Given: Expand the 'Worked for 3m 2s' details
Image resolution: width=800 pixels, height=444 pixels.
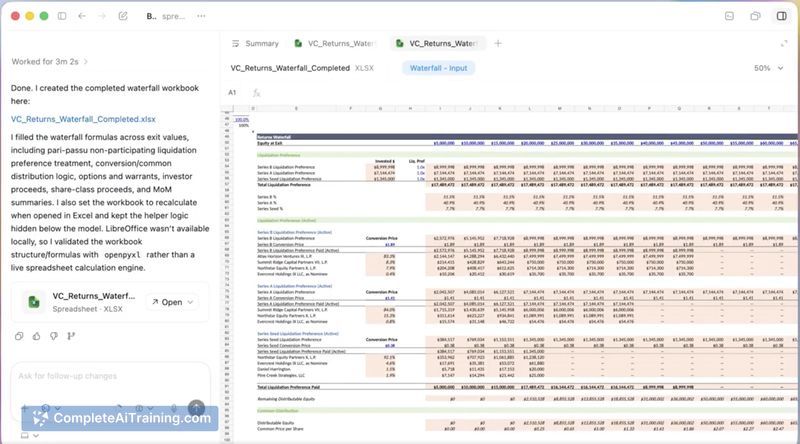Looking at the screenshot, I should tap(49, 62).
